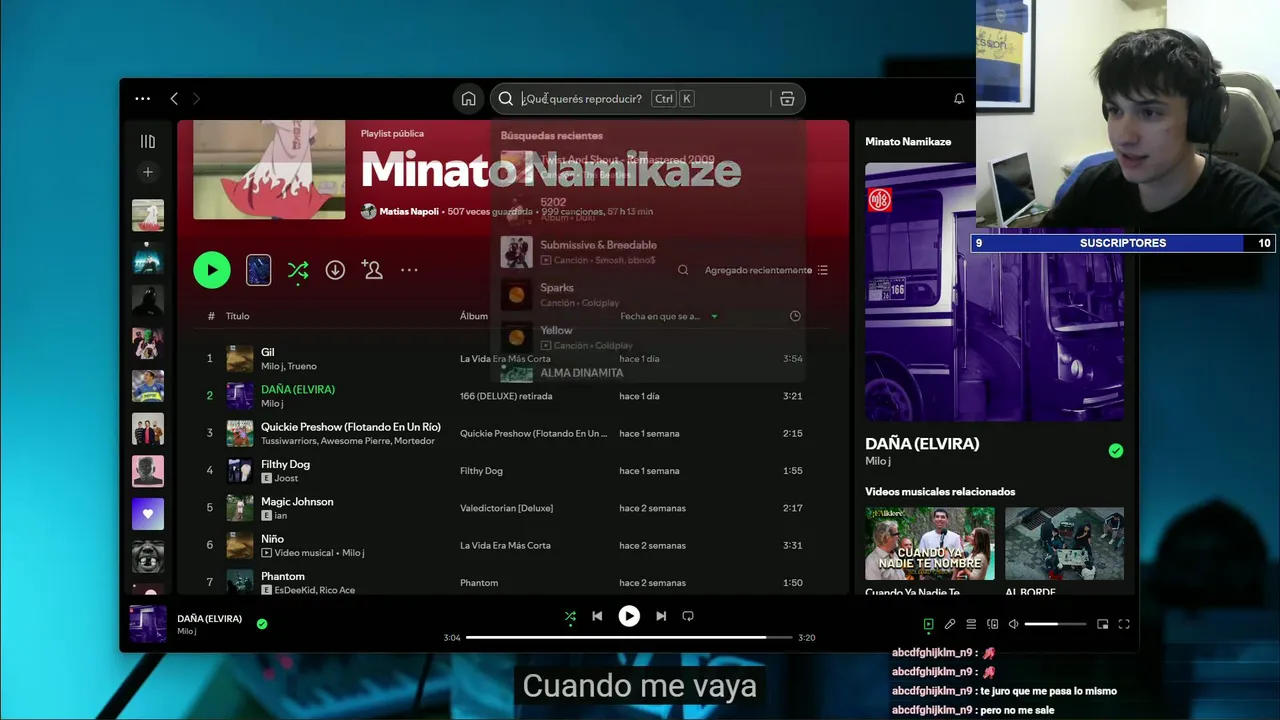
Task: Open artist Joost under Filthy Dog
Action: click(286, 478)
